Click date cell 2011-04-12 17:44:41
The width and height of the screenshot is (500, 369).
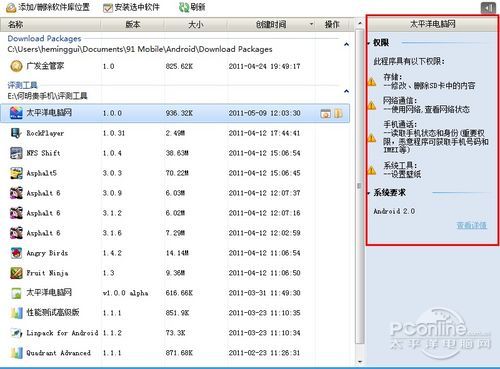264,133
